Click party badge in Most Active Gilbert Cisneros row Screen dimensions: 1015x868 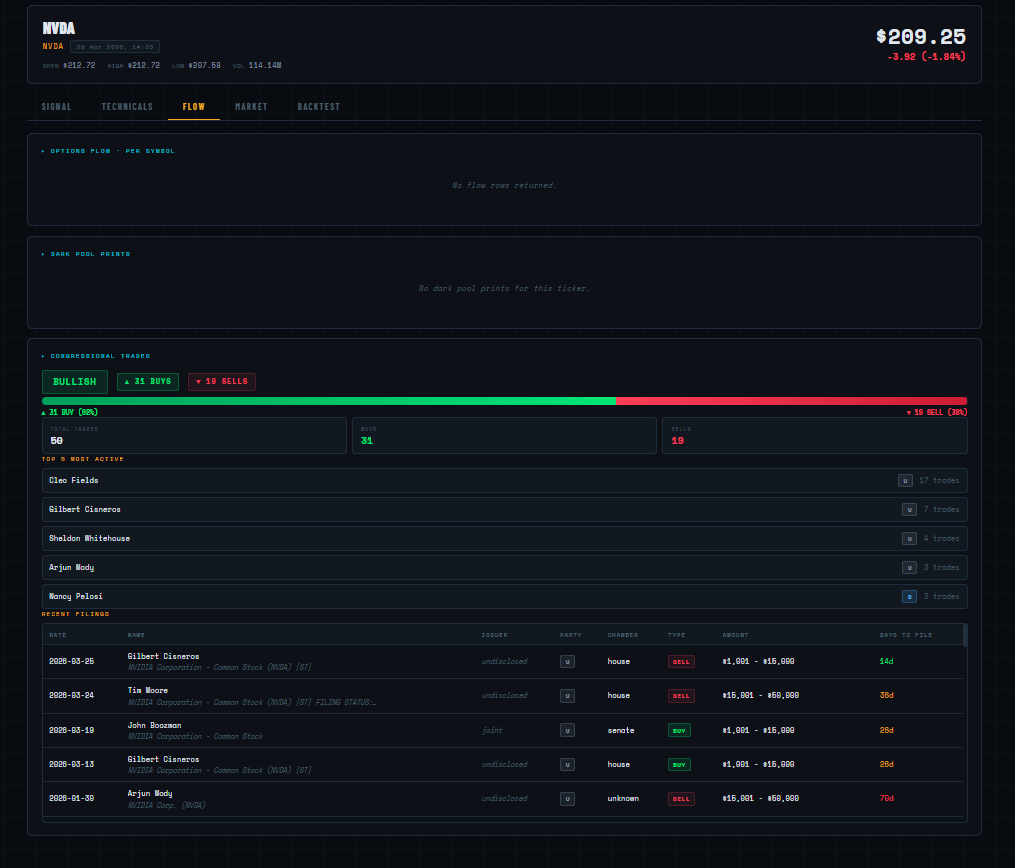coord(909,509)
